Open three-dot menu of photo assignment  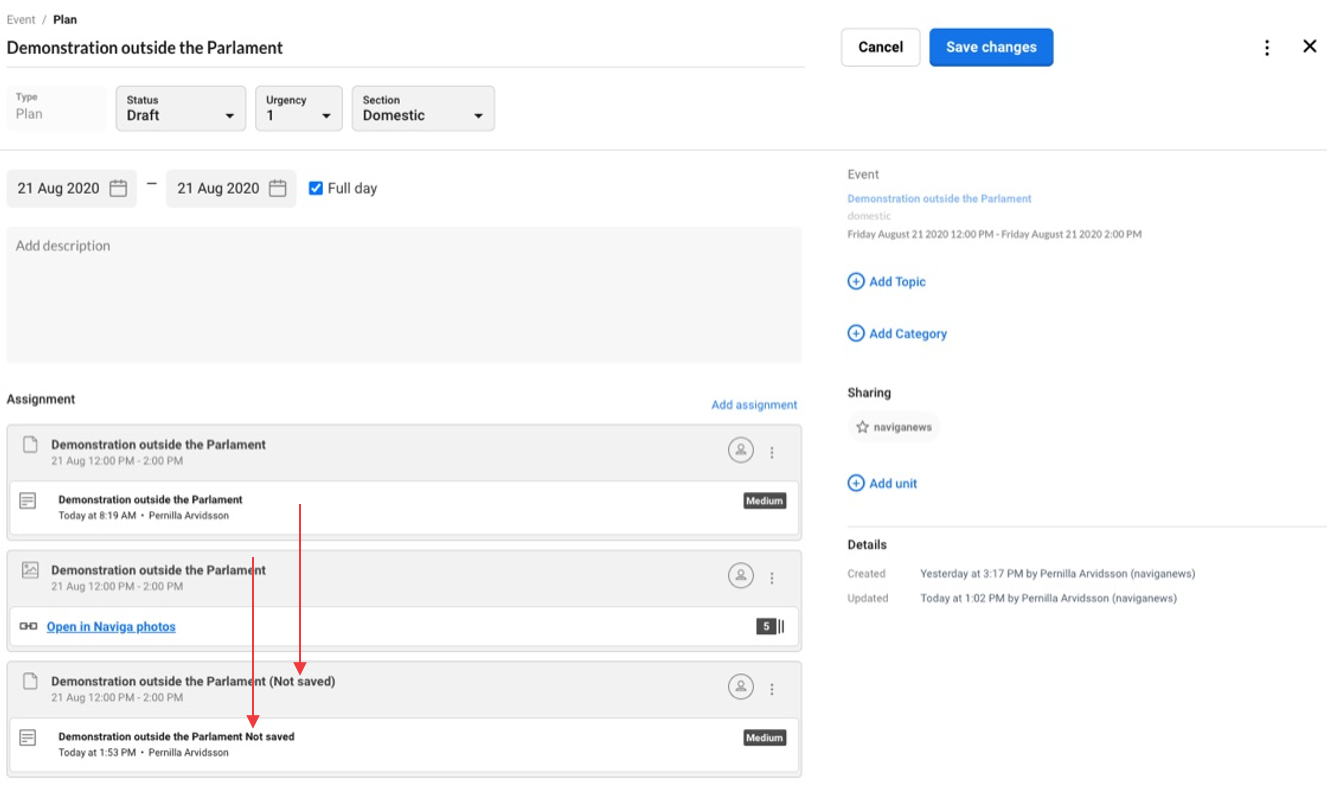click(772, 578)
